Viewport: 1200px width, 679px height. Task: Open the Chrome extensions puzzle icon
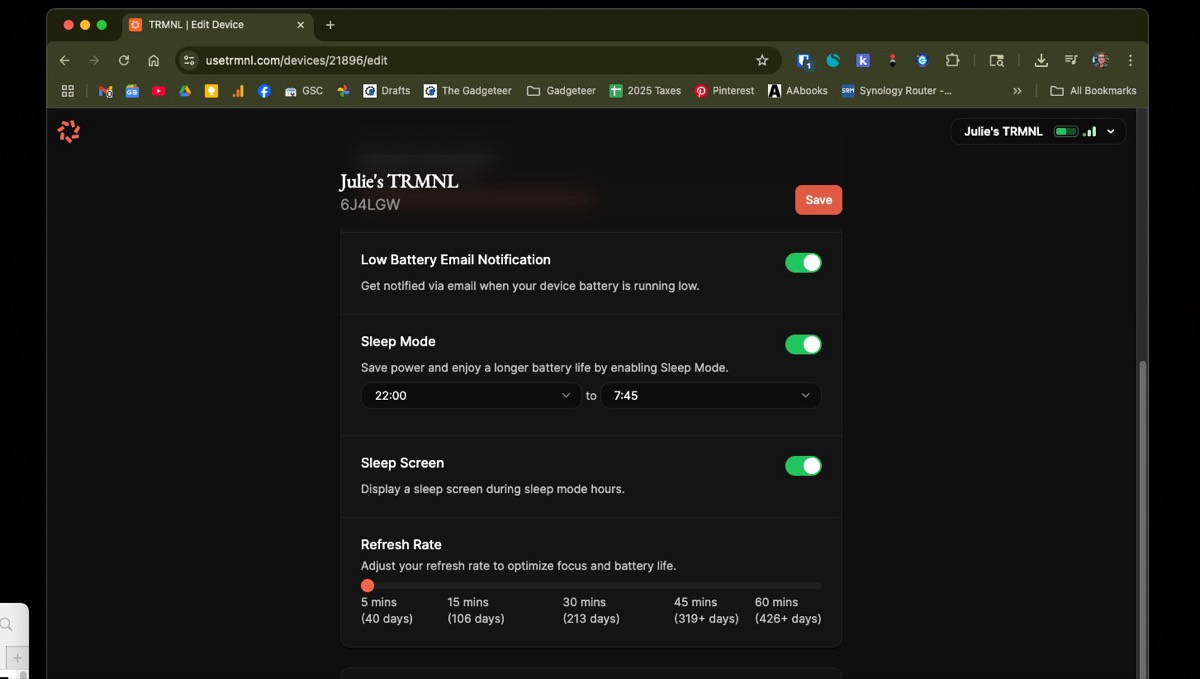click(x=952, y=60)
